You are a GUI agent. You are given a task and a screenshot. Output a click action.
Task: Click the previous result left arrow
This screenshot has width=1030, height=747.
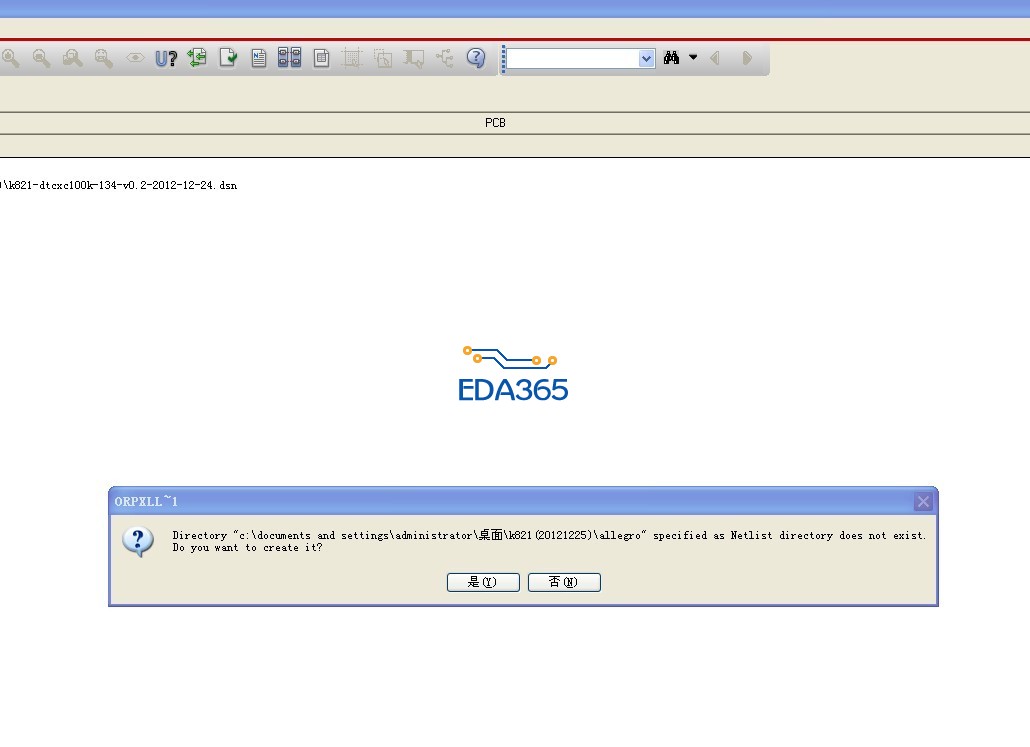[x=715, y=58]
